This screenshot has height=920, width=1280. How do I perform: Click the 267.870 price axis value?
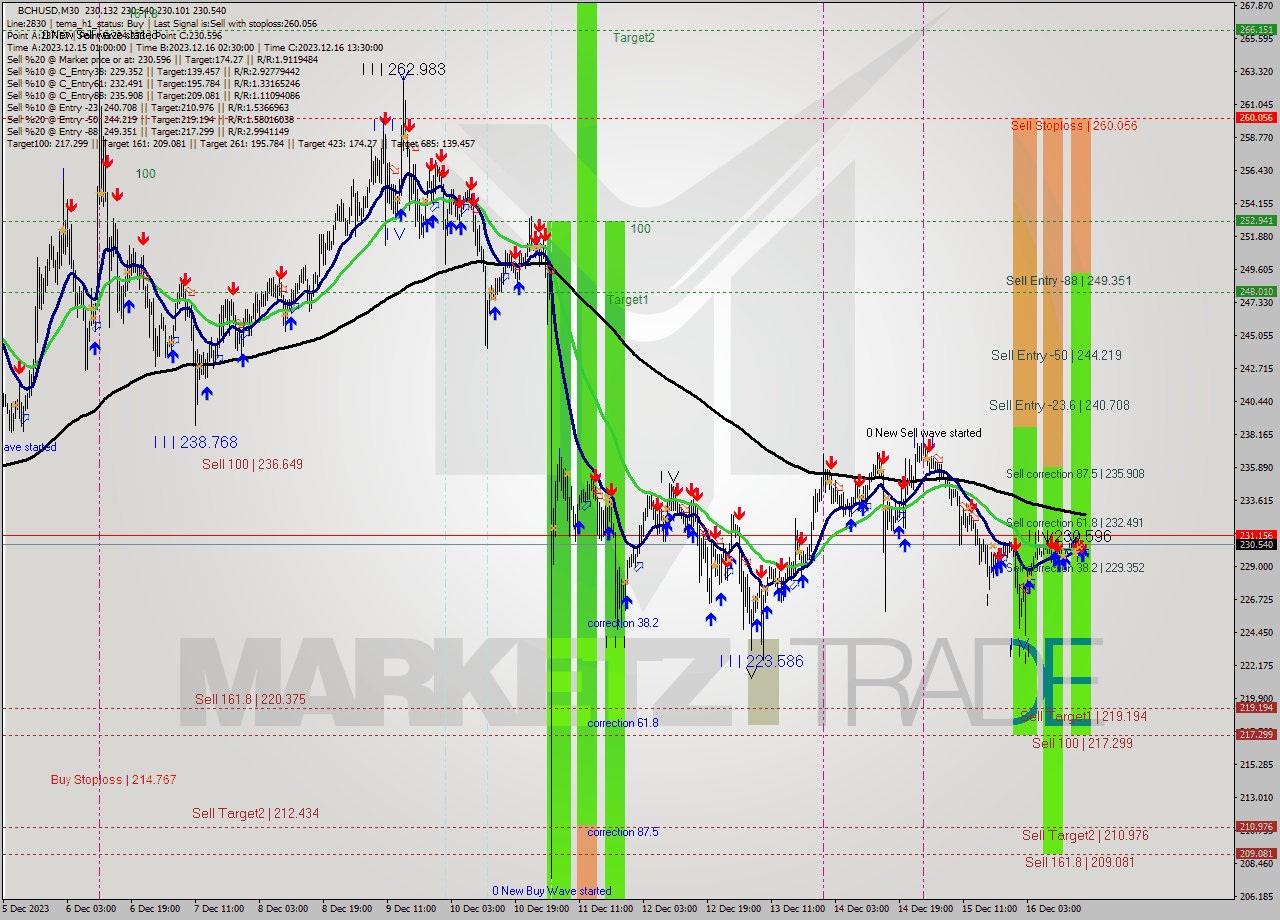tap(1256, 6)
